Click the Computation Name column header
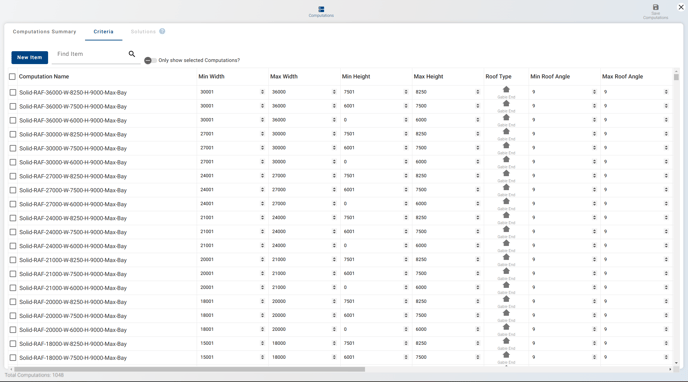The image size is (688, 382). coord(44,77)
